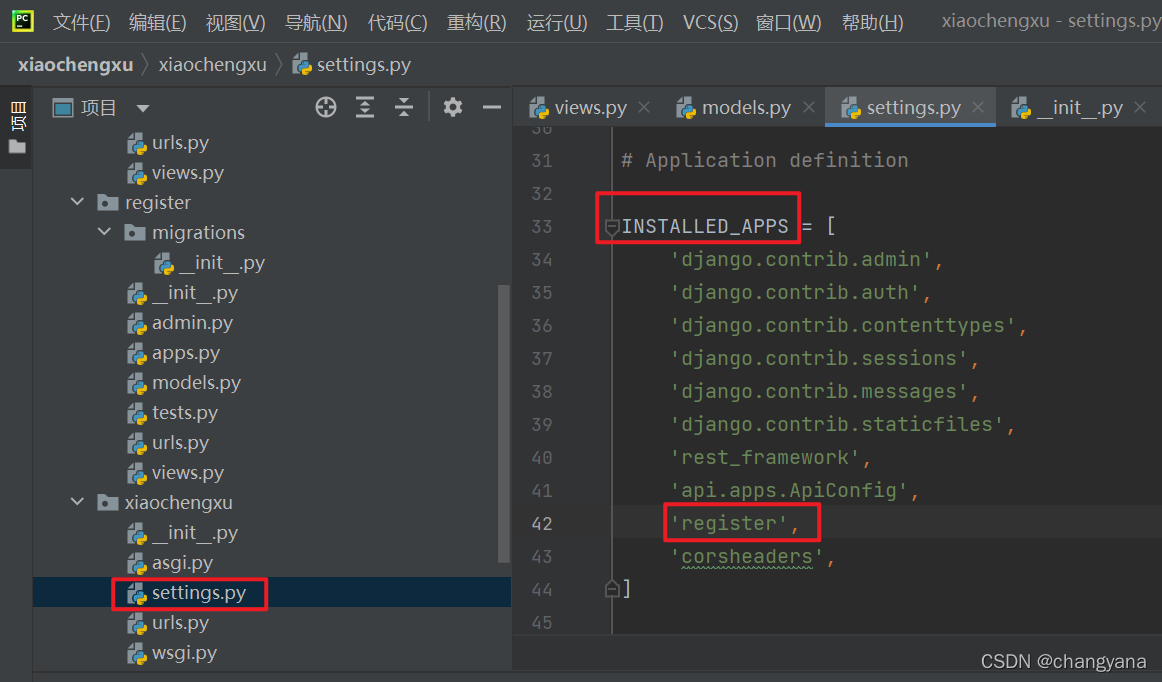Hide the project panel with minus icon
The width and height of the screenshot is (1162, 682).
[492, 107]
